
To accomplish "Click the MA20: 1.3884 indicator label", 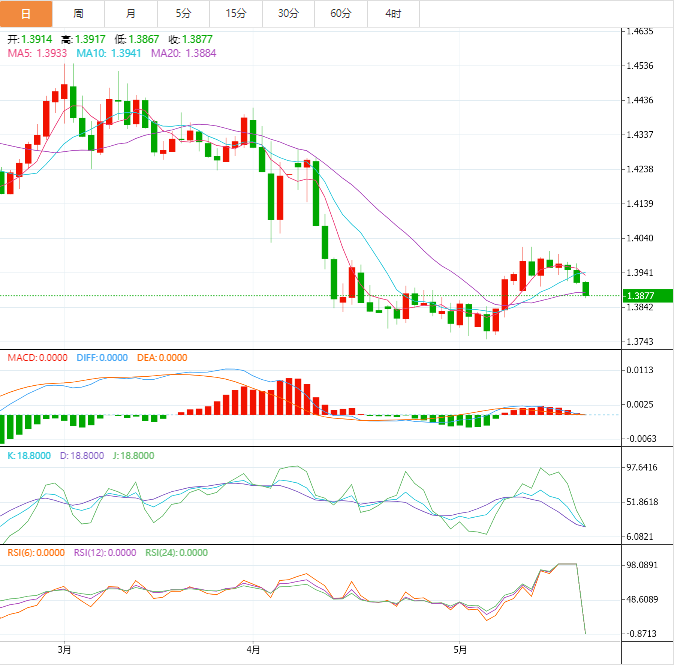I will [x=183, y=54].
